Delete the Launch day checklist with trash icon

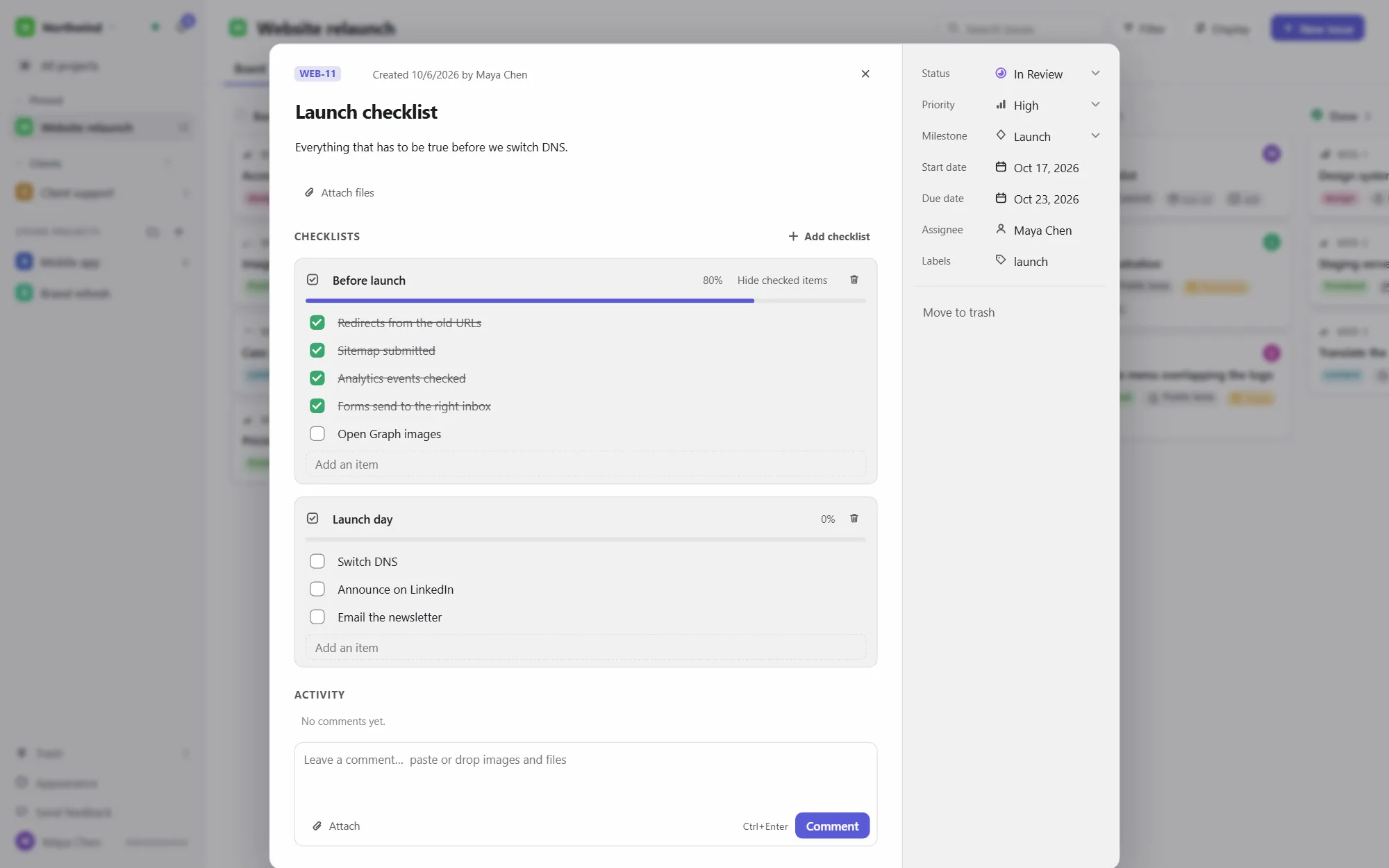pyautogui.click(x=854, y=519)
